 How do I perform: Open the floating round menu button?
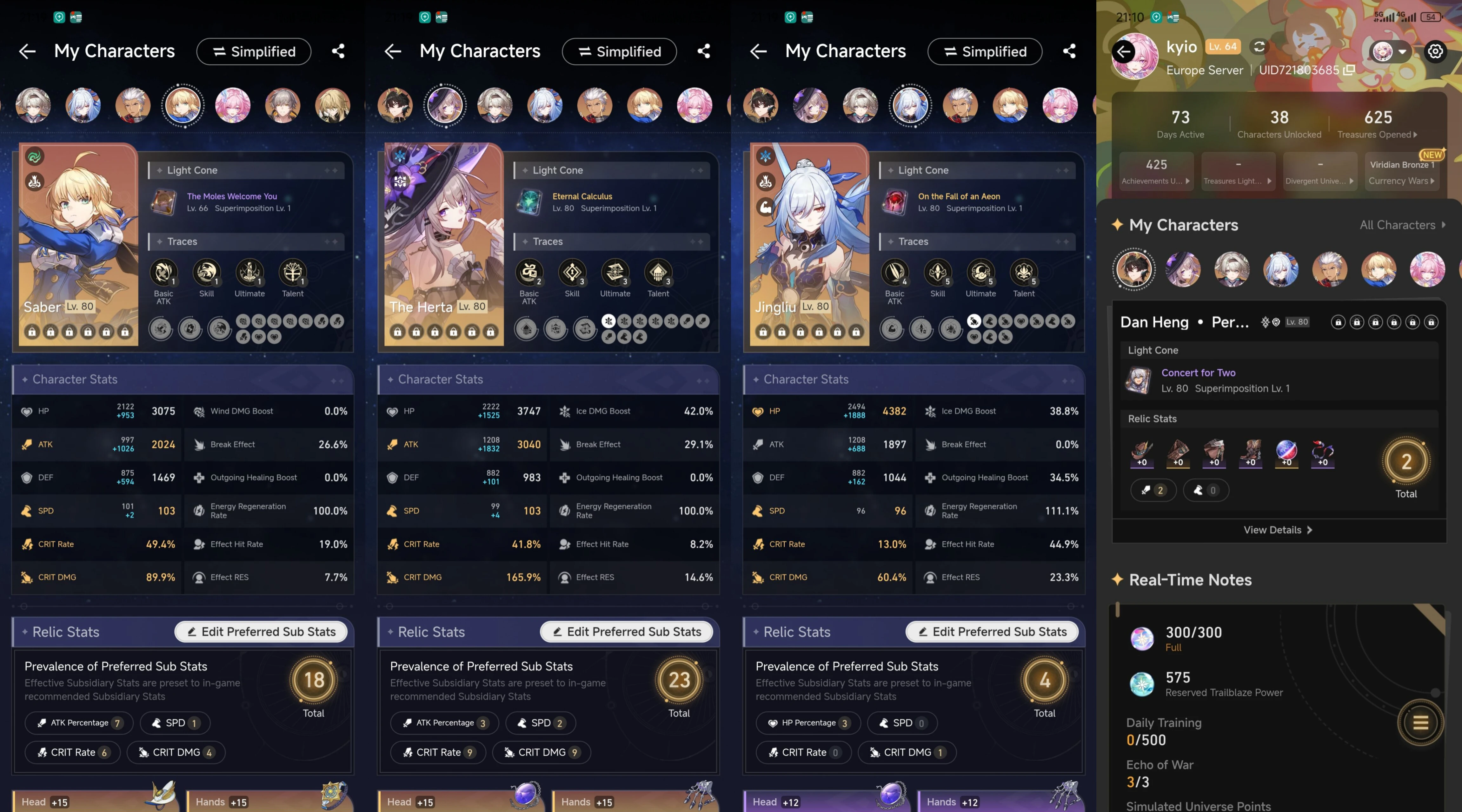point(1420,723)
